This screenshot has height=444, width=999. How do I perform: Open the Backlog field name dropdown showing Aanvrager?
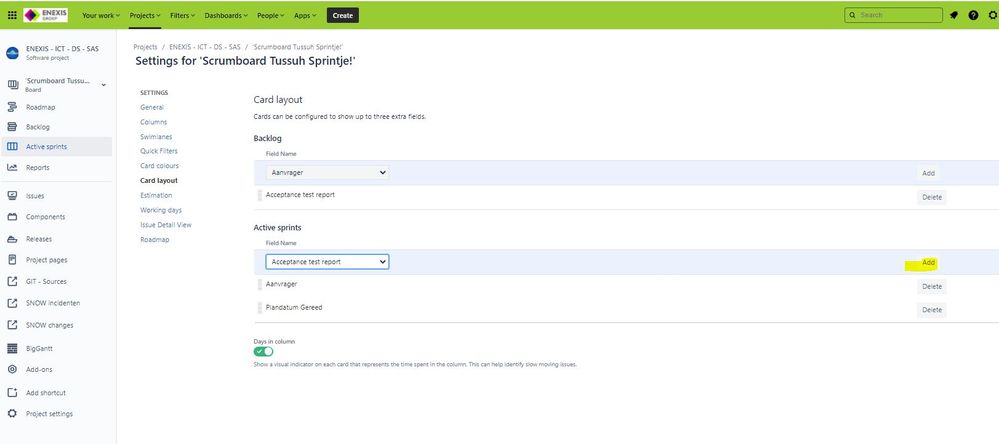point(327,173)
